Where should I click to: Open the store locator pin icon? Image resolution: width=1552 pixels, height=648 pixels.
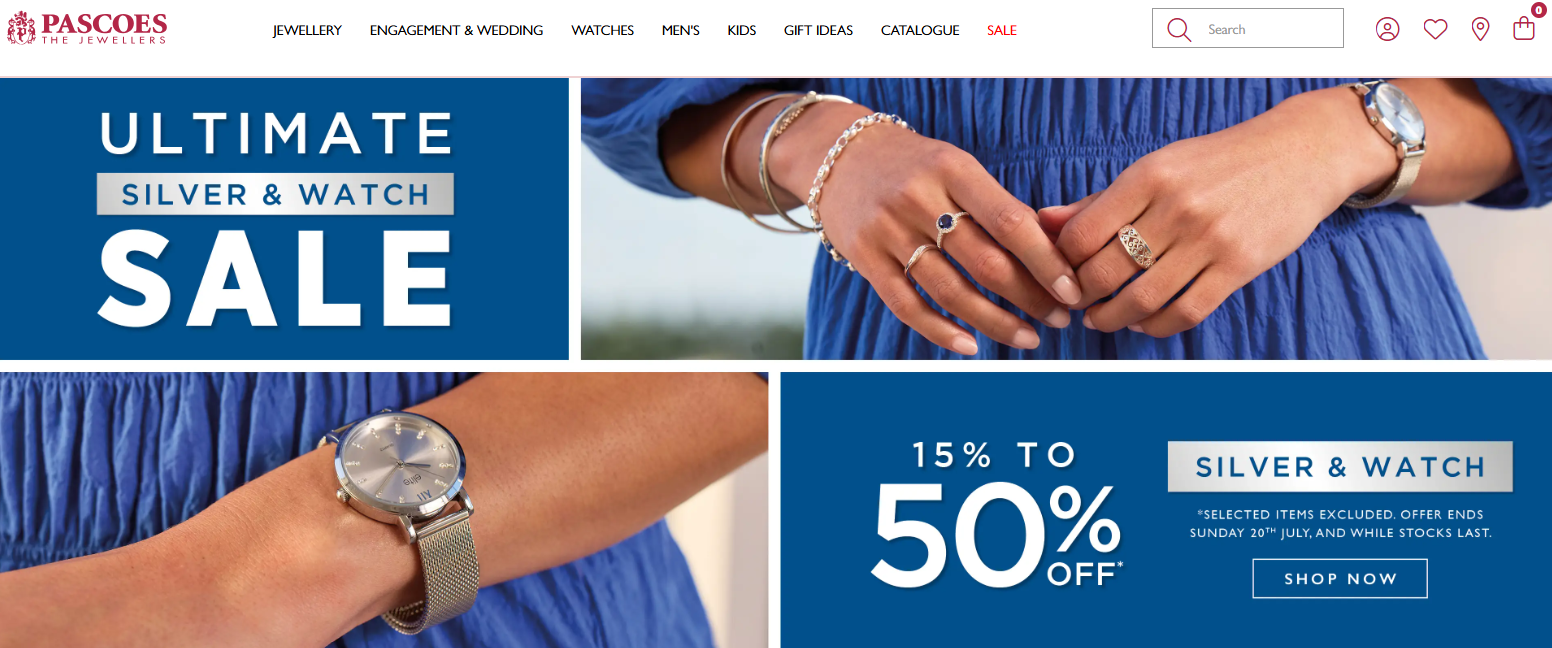1481,29
